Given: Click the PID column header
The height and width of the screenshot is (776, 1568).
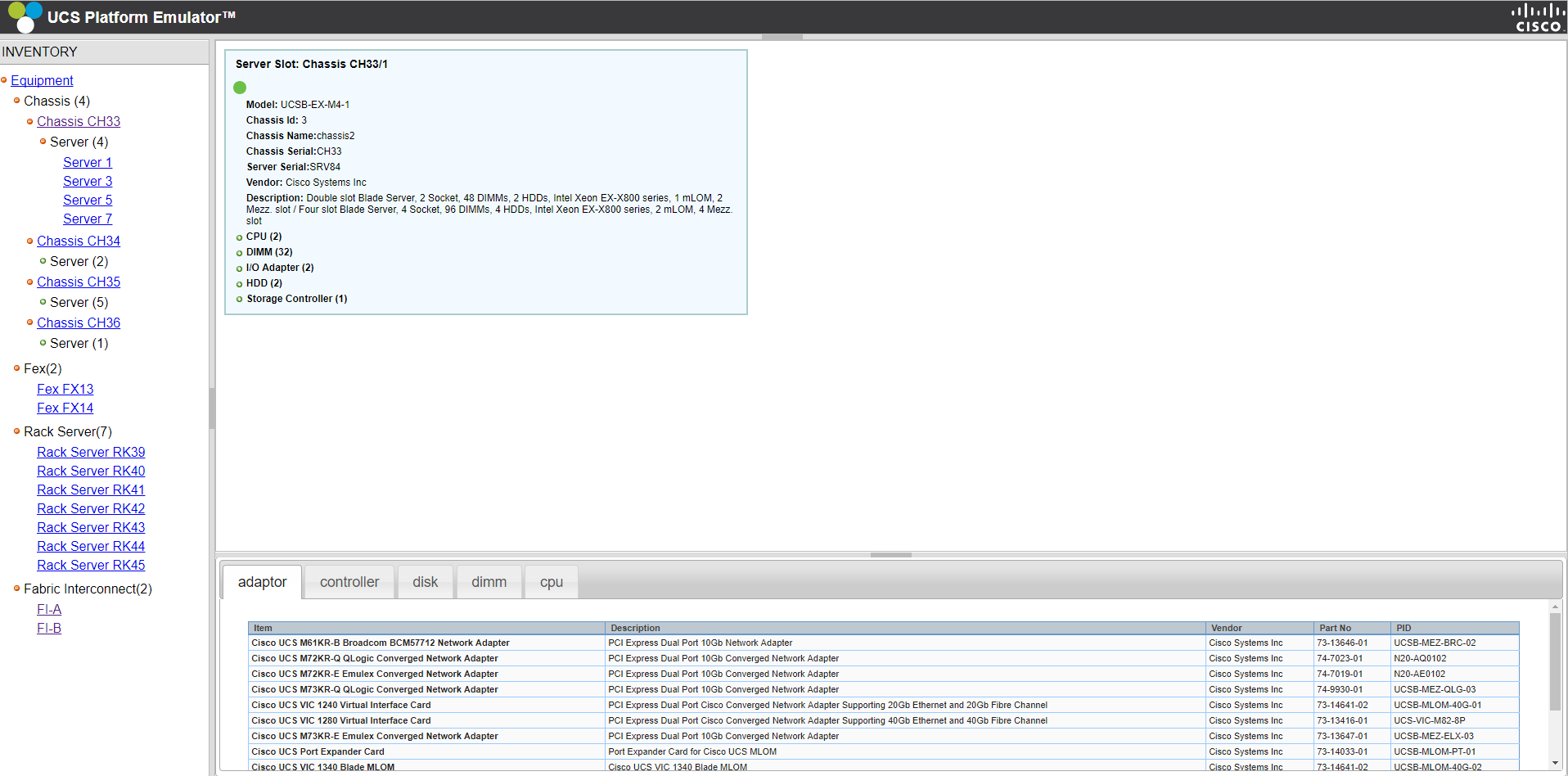Looking at the screenshot, I should (1455, 628).
